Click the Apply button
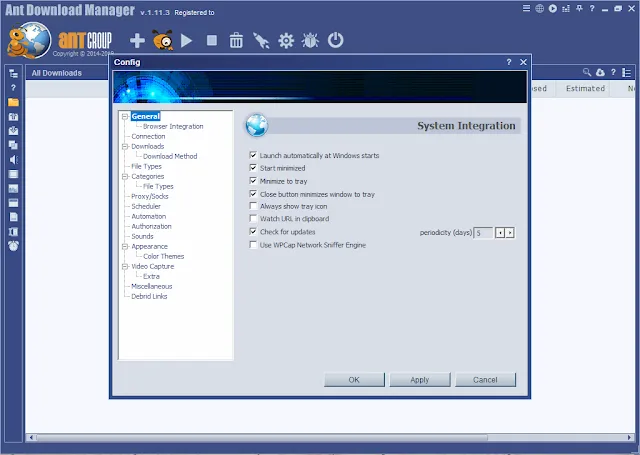The image size is (640, 455). coord(420,380)
